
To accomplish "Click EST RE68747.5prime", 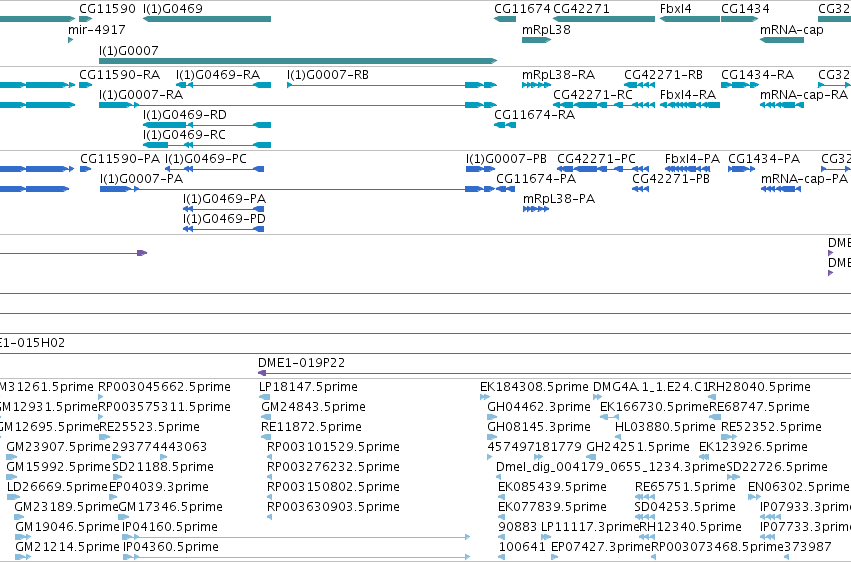I will (760, 407).
